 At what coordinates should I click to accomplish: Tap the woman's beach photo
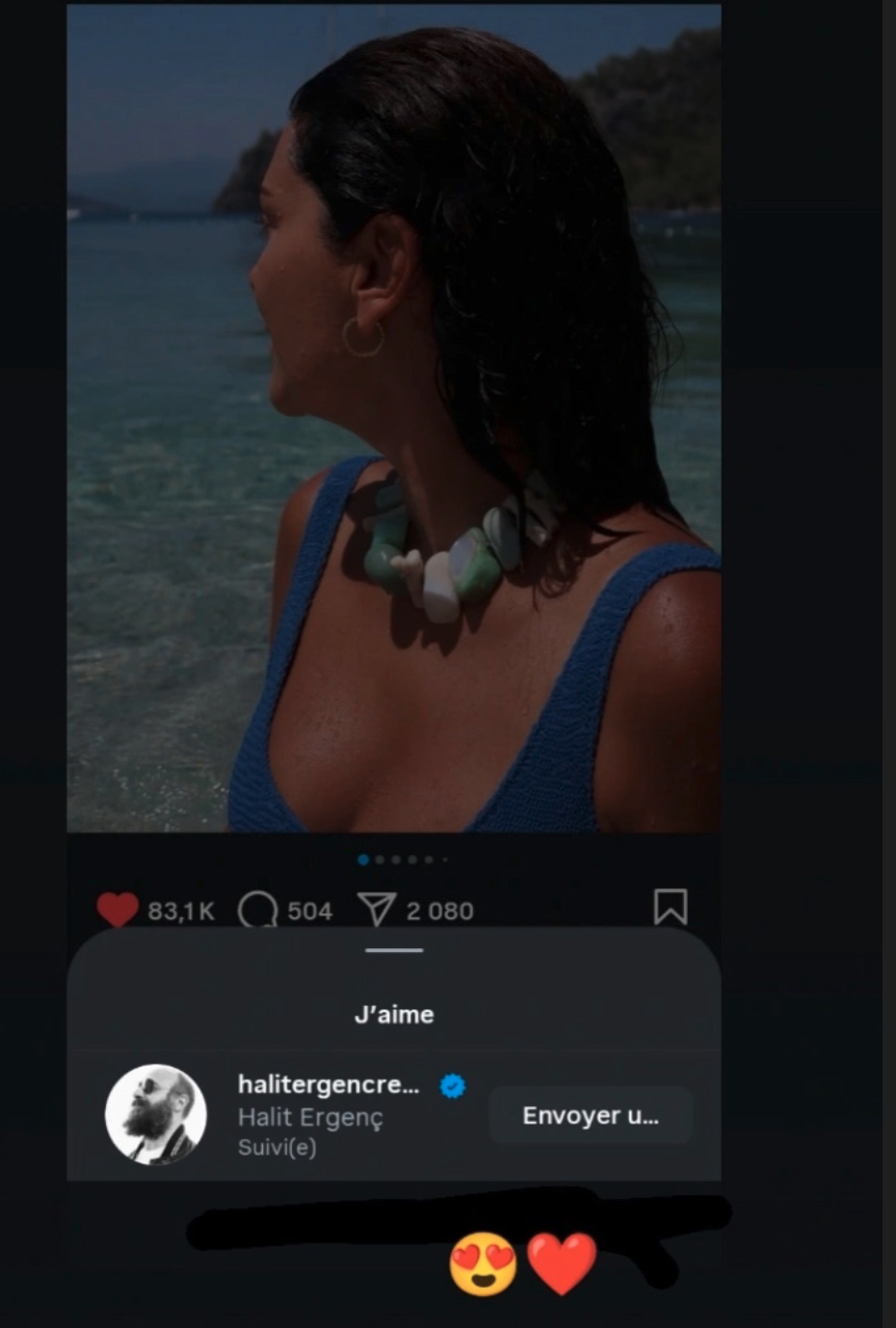pyautogui.click(x=393, y=417)
